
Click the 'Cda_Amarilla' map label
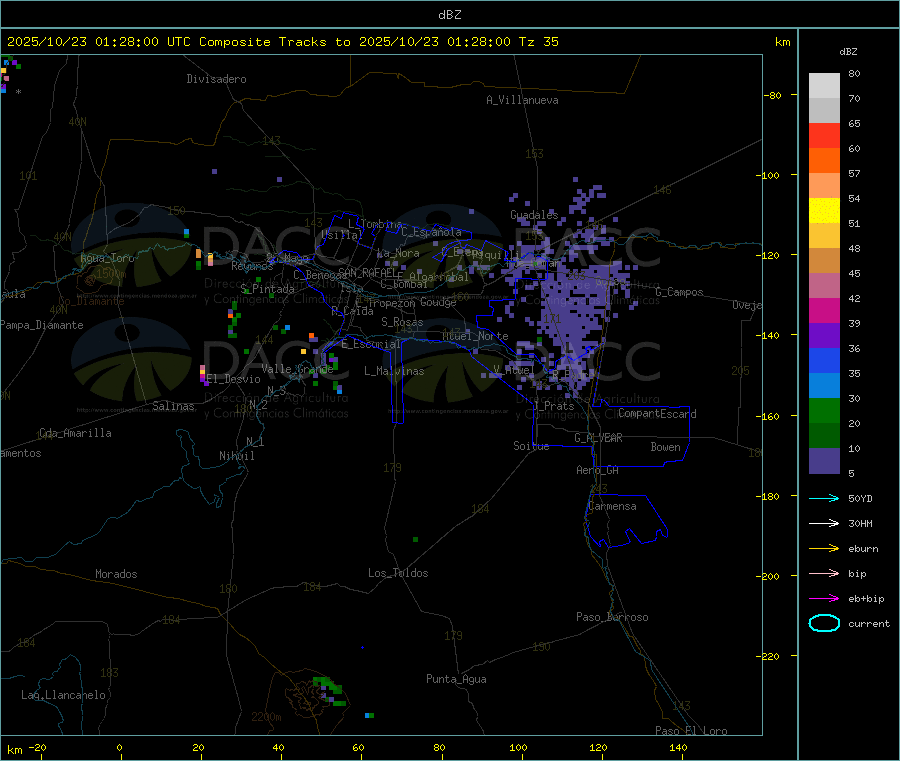[x=75, y=433]
